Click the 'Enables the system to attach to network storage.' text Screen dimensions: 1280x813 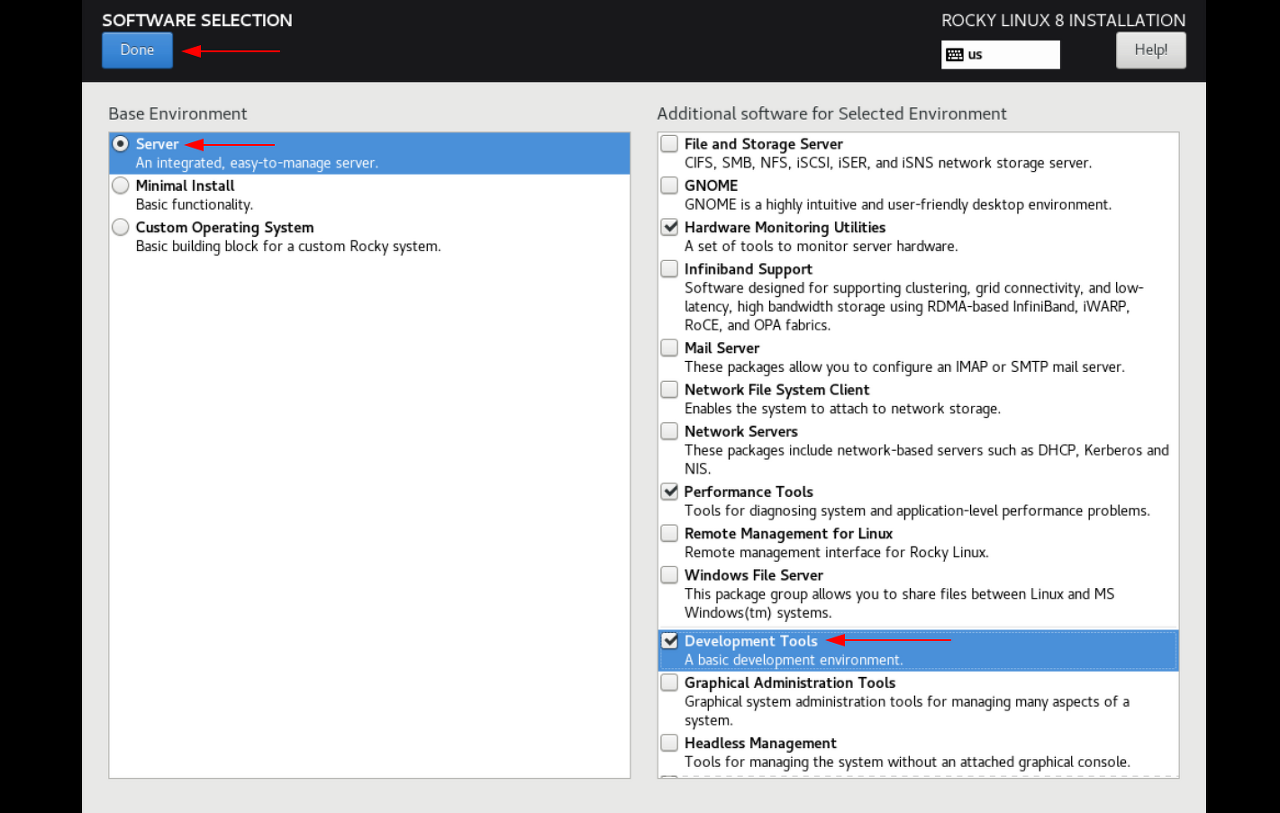(842, 409)
